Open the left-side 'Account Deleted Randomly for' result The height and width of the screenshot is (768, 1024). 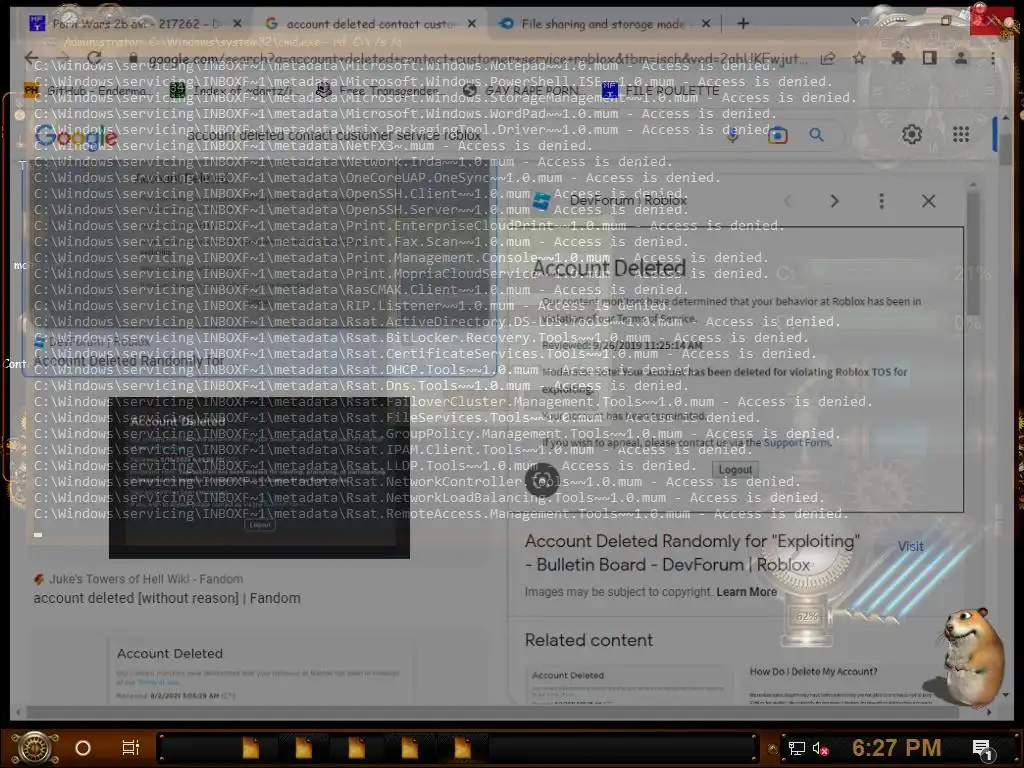point(129,360)
